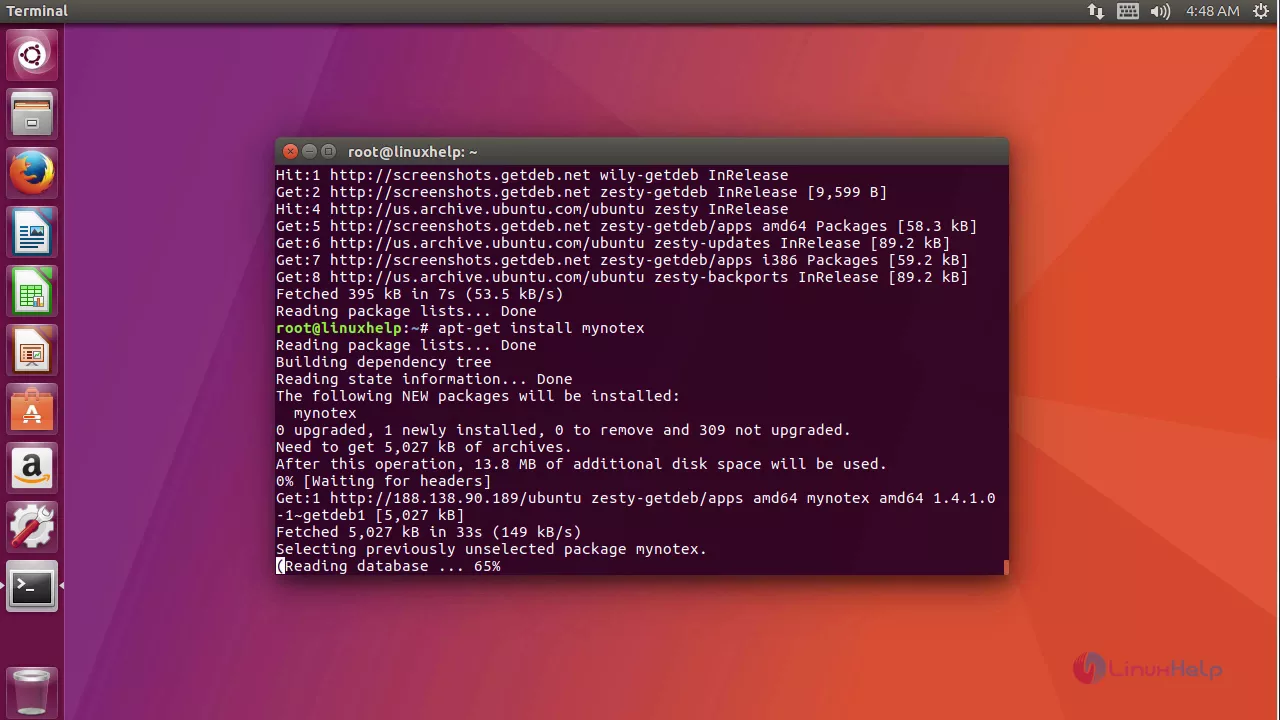The width and height of the screenshot is (1280, 720).
Task: Click Hit:1 wily-getdeb InRelease line
Action: 532,175
